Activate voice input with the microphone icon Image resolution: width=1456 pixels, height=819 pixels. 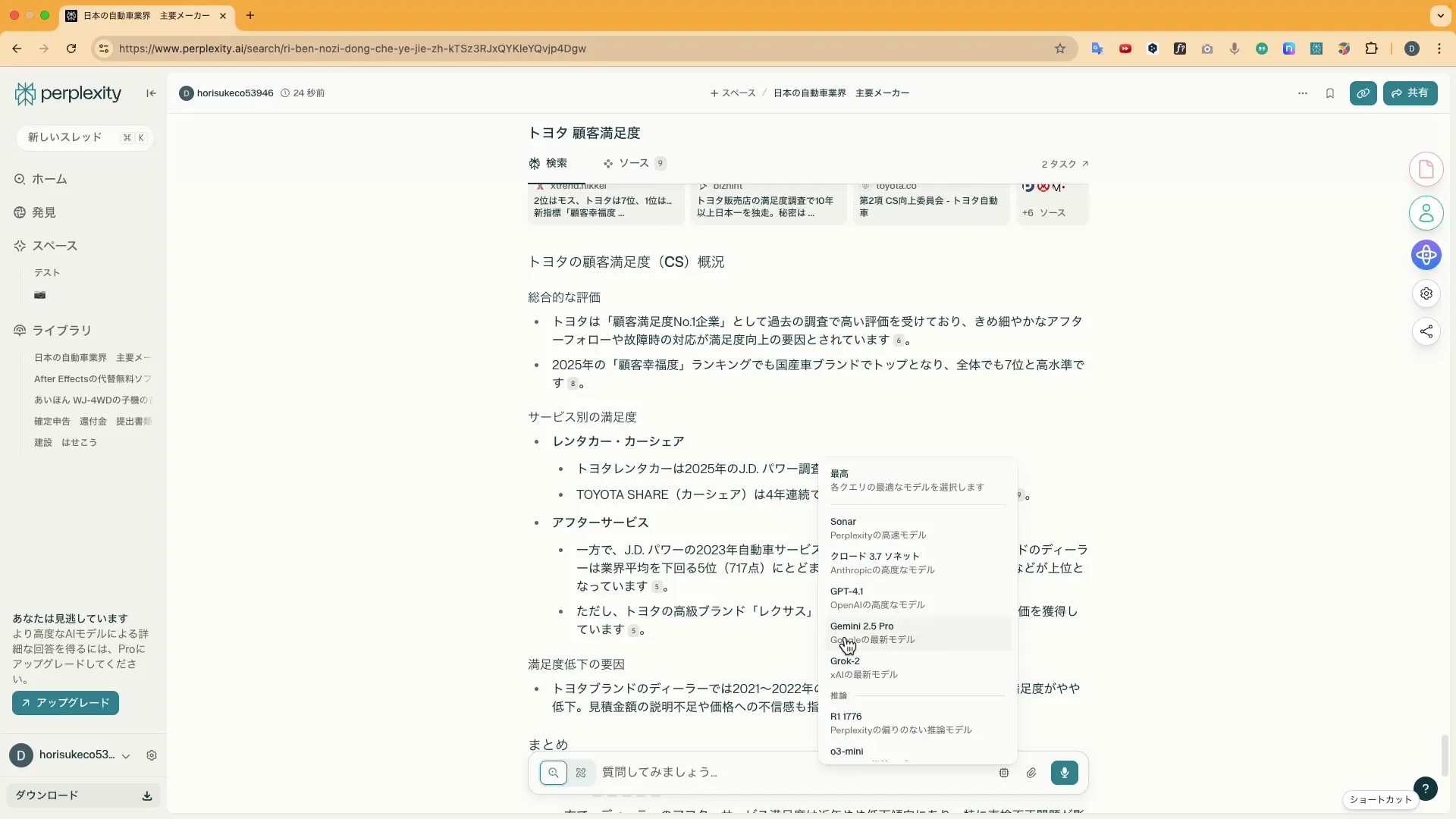pos(1065,773)
